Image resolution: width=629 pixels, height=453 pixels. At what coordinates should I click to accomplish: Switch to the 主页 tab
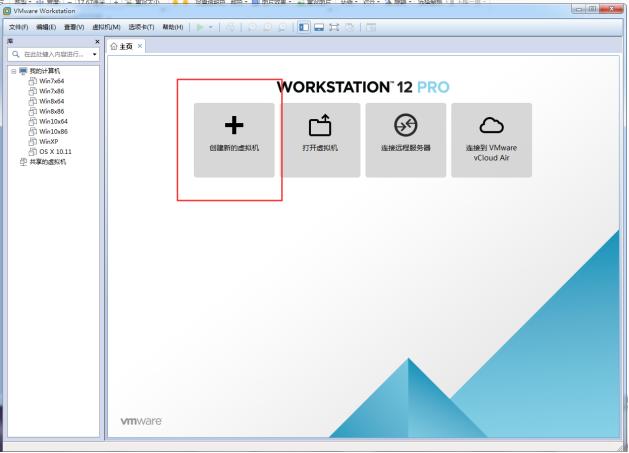[x=126, y=47]
